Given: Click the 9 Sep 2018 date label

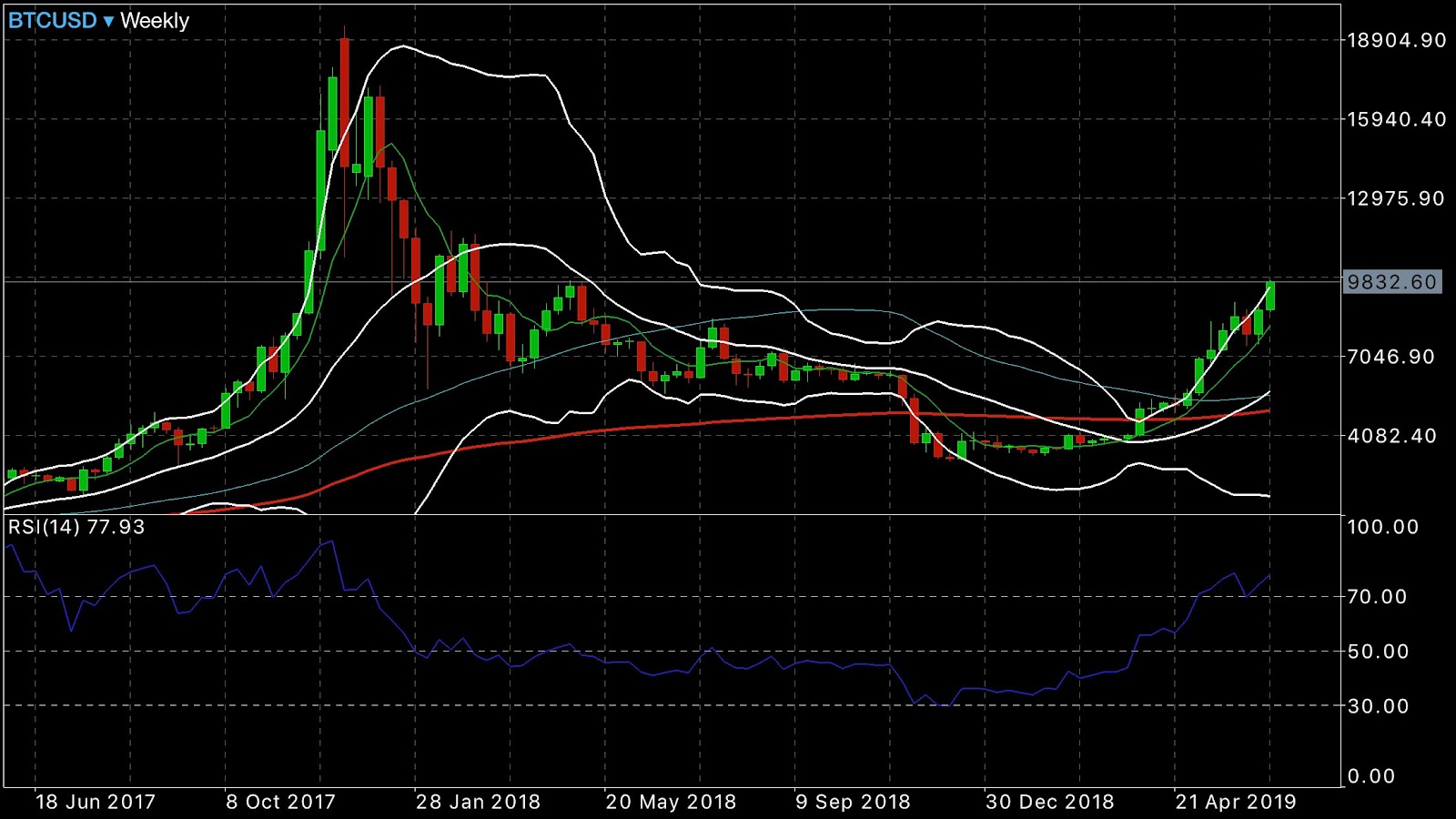Looking at the screenshot, I should (x=854, y=802).
